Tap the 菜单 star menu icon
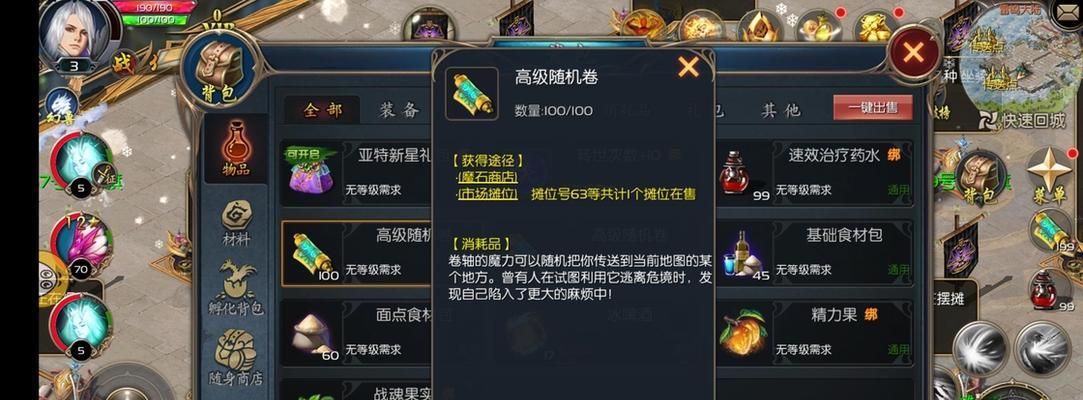Image resolution: width=1083 pixels, height=400 pixels. tap(1049, 176)
